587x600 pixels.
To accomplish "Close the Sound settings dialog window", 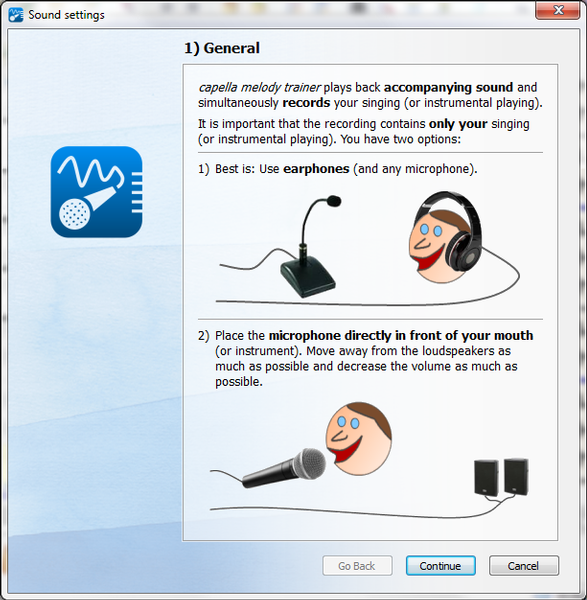I will click(558, 10).
